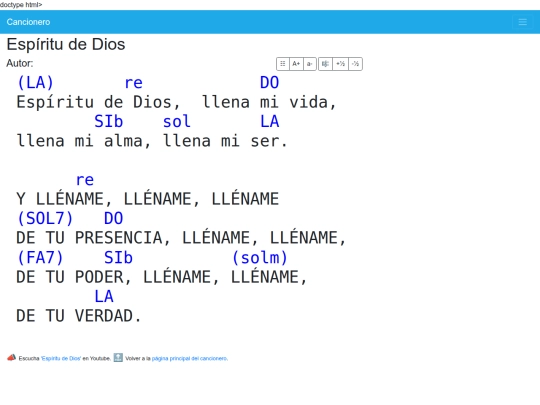The height and width of the screenshot is (405, 540).
Task: Click the word 'Escucha' in the footer
Action: (x=29, y=359)
